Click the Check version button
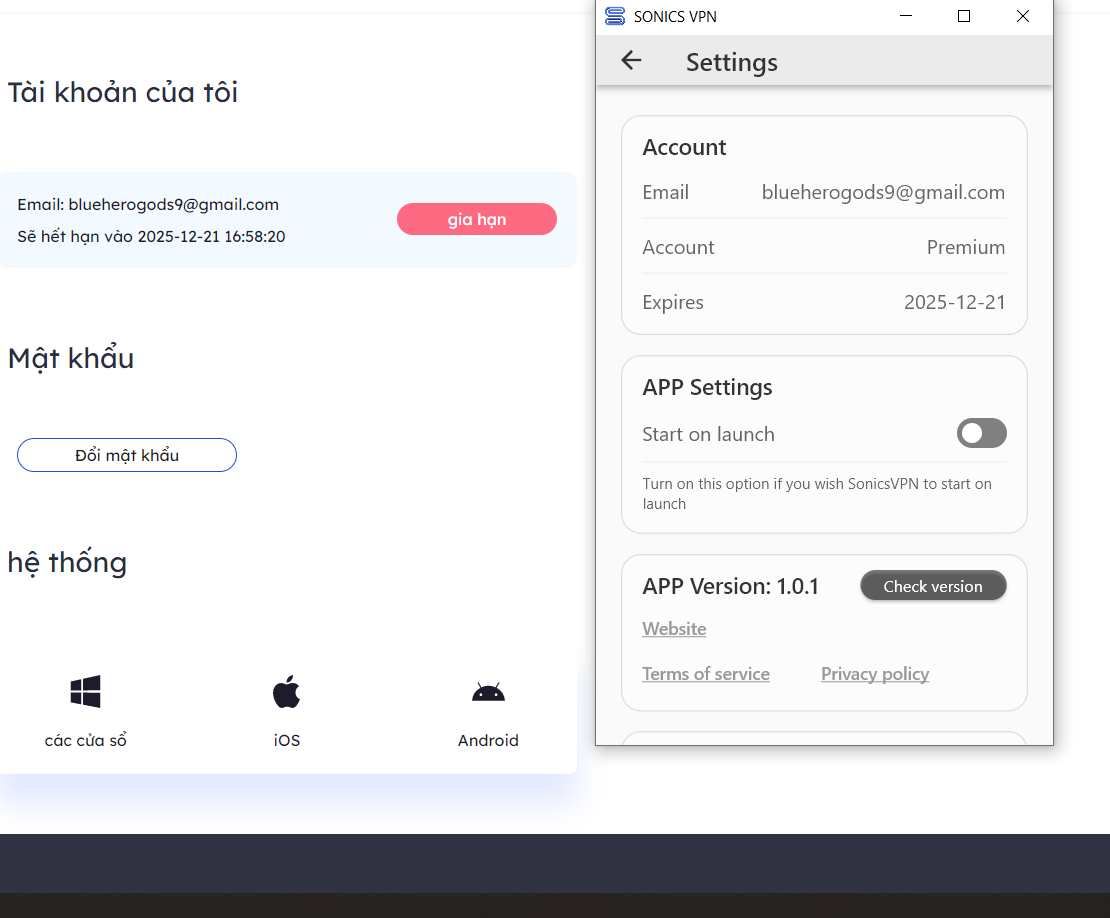 933,586
